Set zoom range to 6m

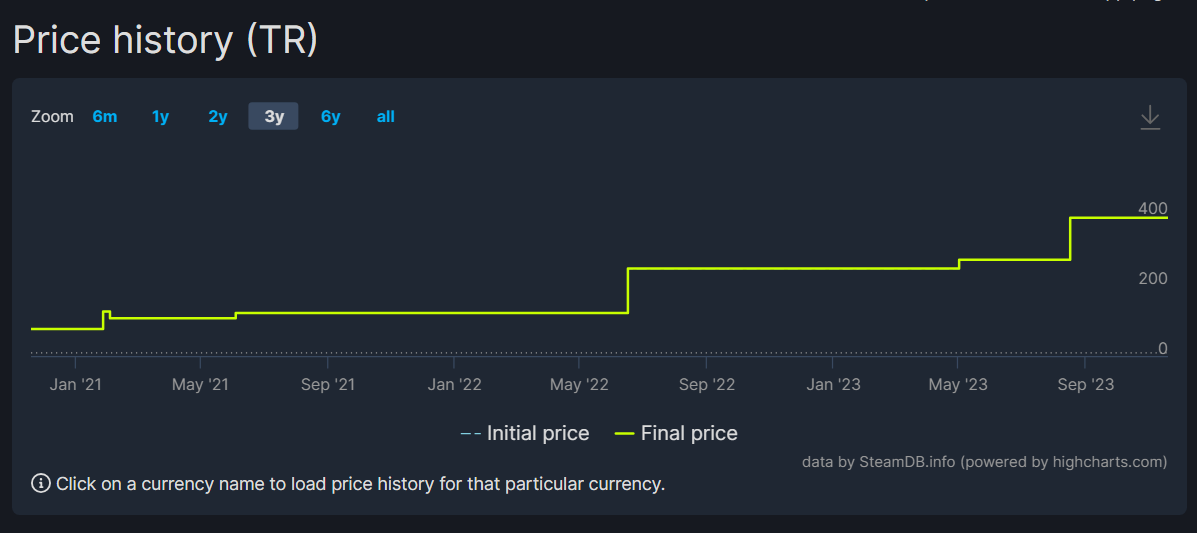pyautogui.click(x=104, y=117)
